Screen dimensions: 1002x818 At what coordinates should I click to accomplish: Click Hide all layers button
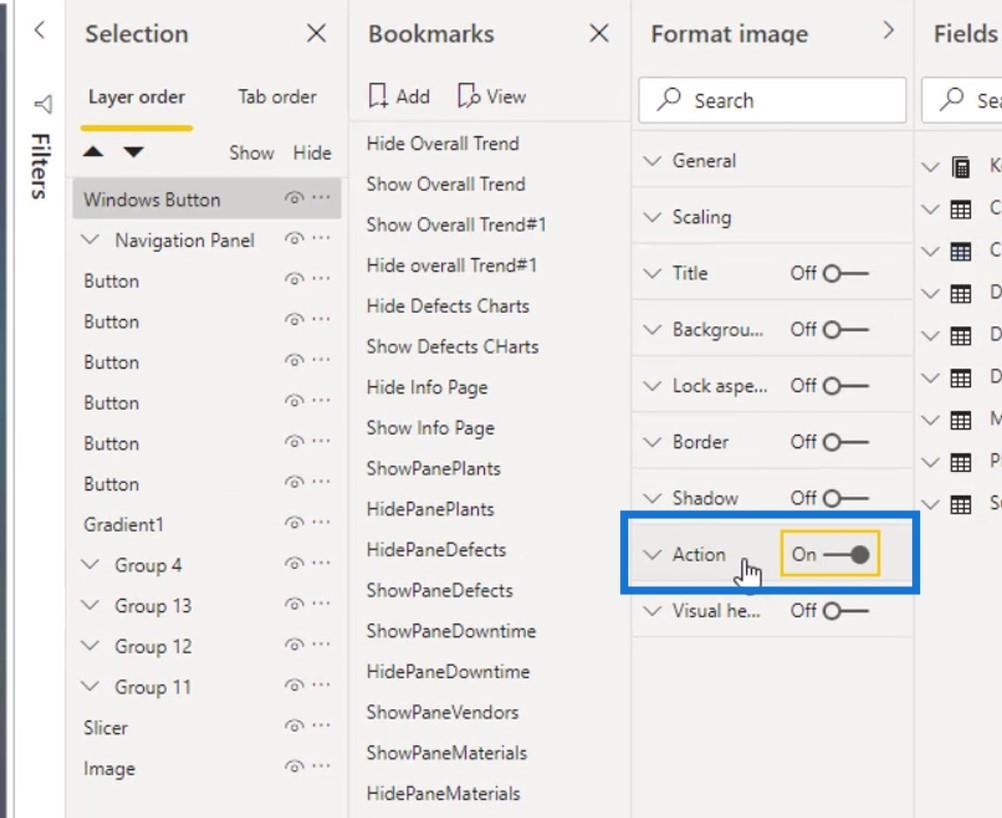[312, 153]
